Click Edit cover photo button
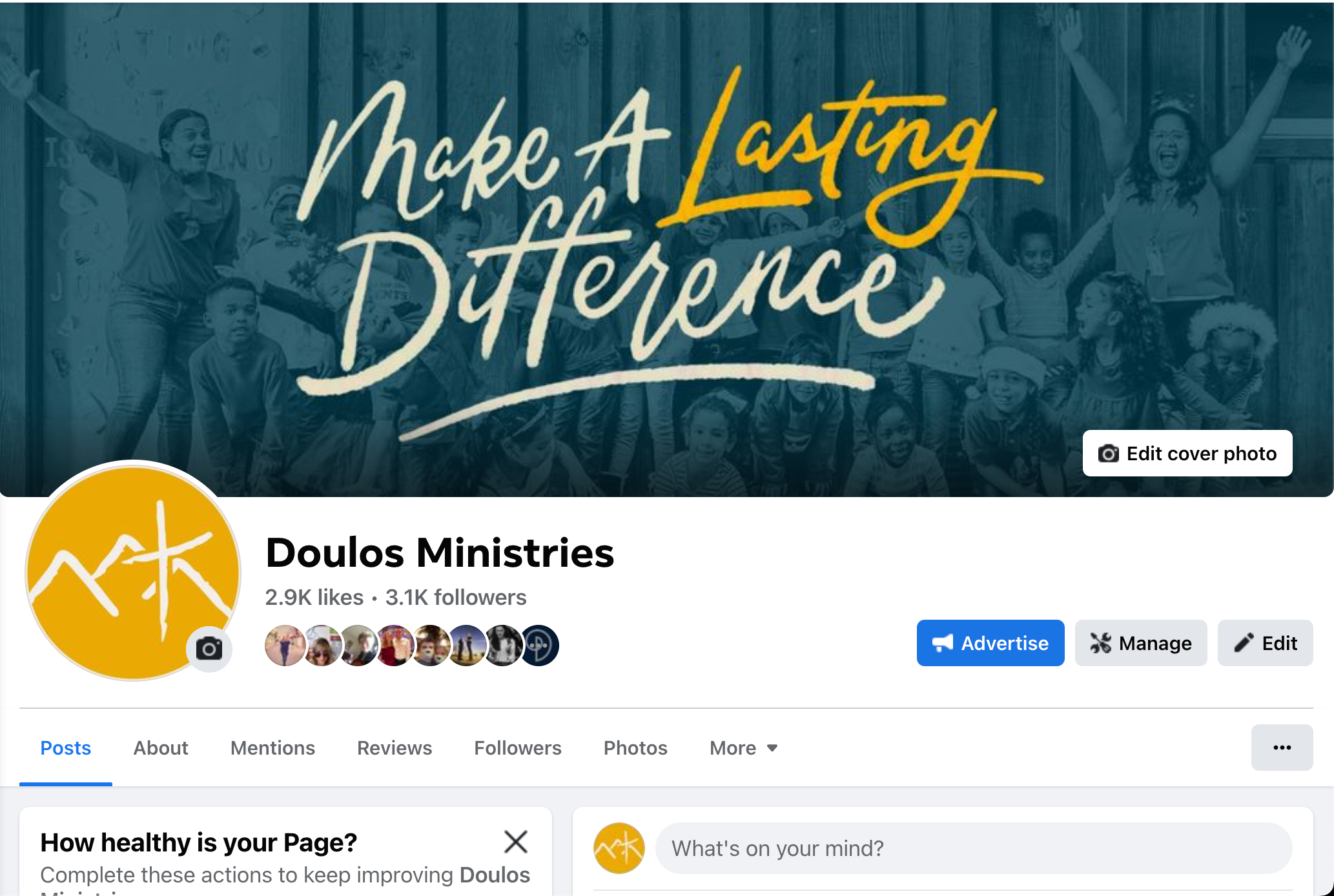Screen dimensions: 1334x896 [1187, 453]
